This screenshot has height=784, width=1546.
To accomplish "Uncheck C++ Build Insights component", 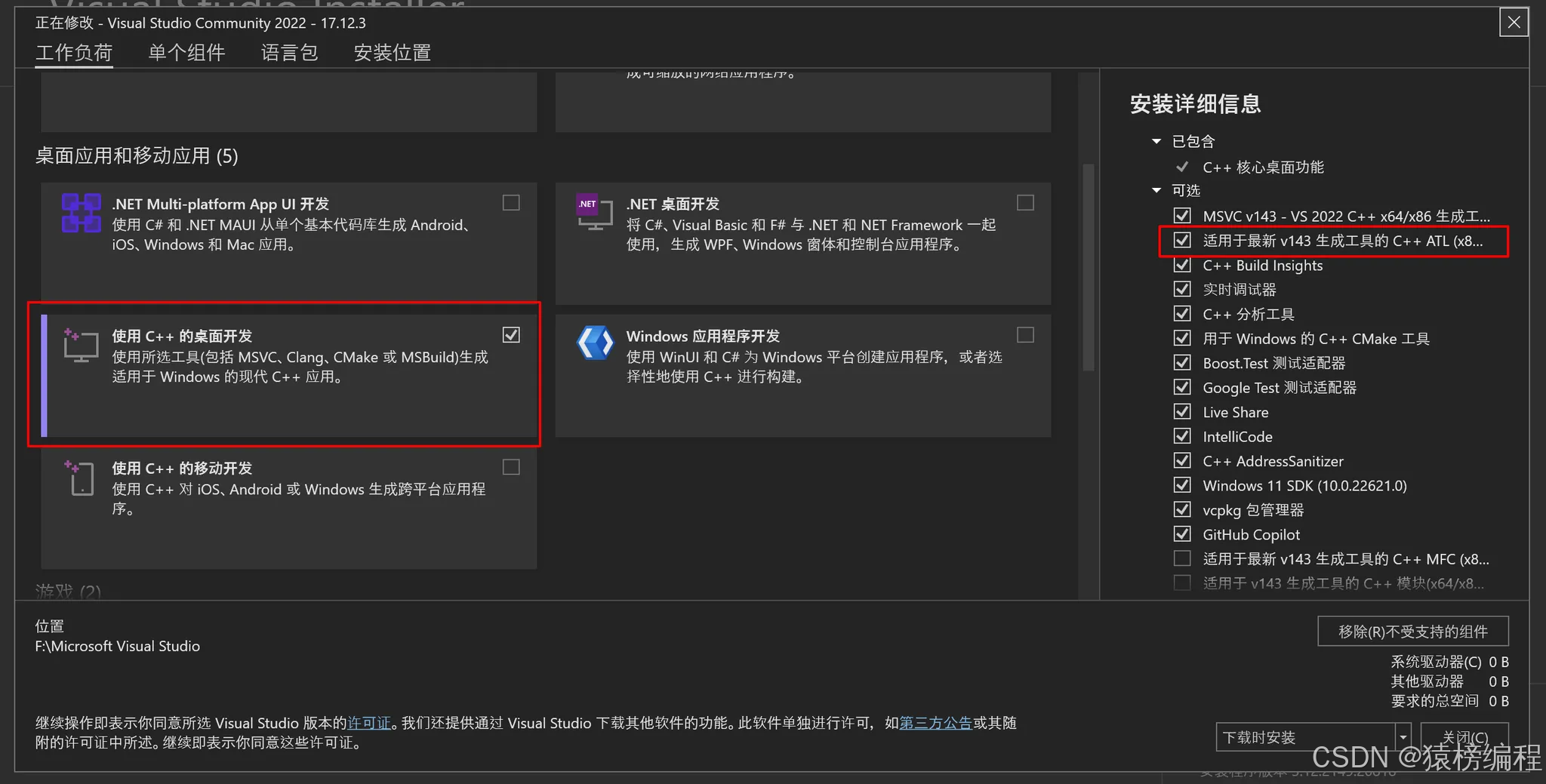I will [x=1182, y=265].
